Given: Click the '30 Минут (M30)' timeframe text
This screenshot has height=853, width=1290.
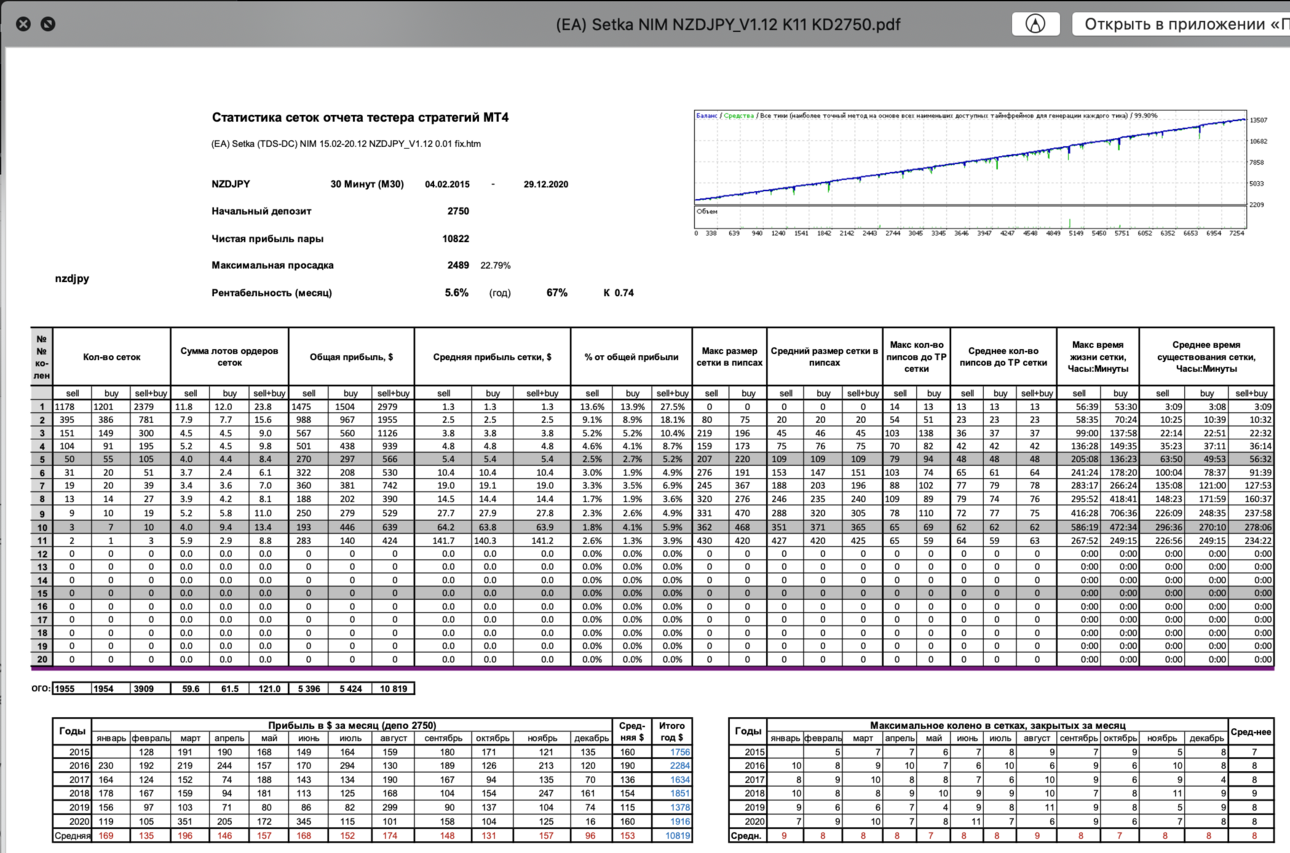Looking at the screenshot, I should [x=367, y=184].
